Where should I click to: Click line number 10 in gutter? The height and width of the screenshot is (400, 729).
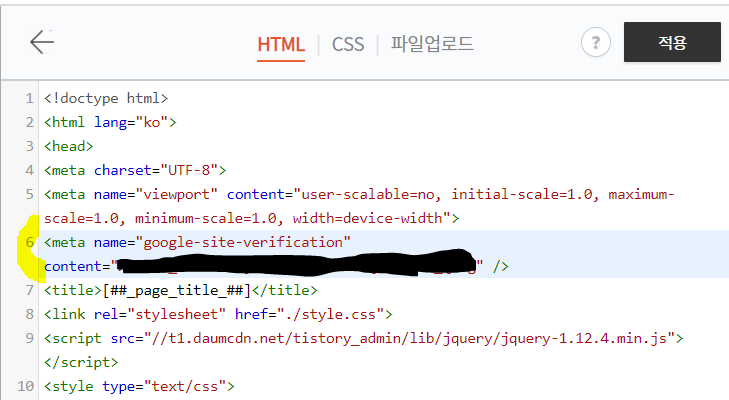point(26,387)
